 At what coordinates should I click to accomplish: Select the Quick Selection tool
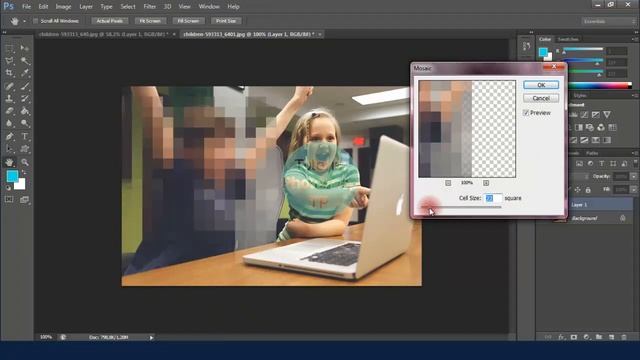(x=24, y=61)
